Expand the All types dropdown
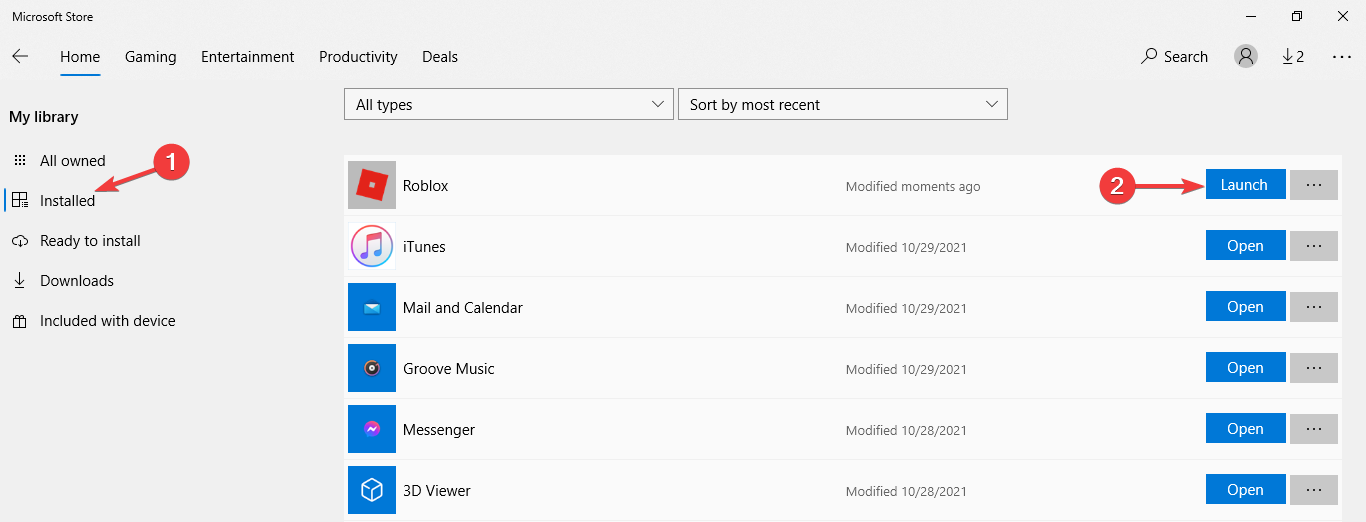The image size is (1366, 522). tap(508, 105)
